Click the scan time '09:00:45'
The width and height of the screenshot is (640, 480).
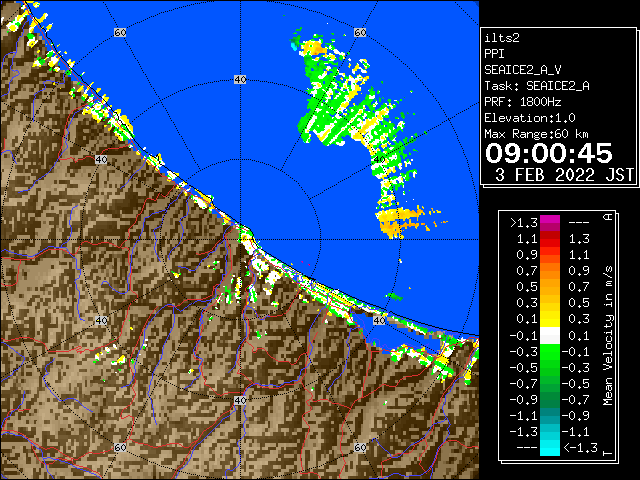point(549,153)
